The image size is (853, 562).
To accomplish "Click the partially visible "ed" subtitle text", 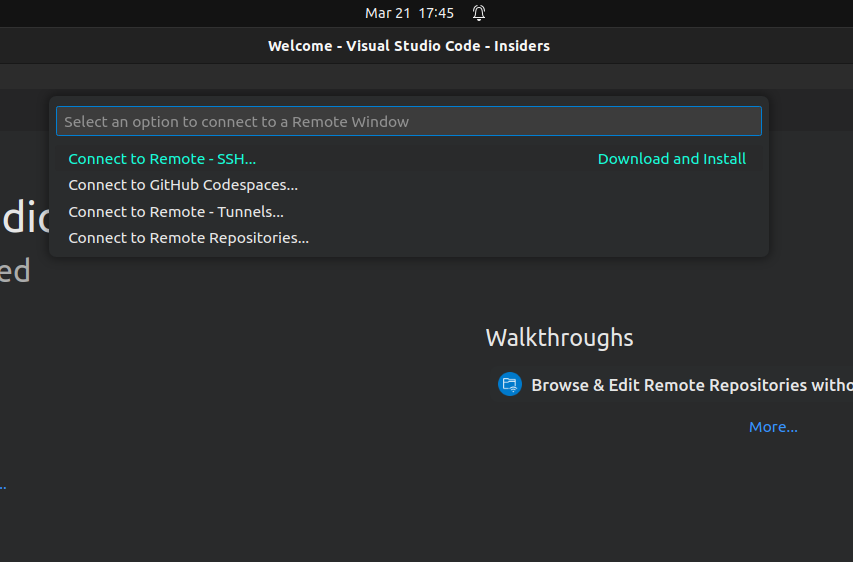I will [x=15, y=270].
